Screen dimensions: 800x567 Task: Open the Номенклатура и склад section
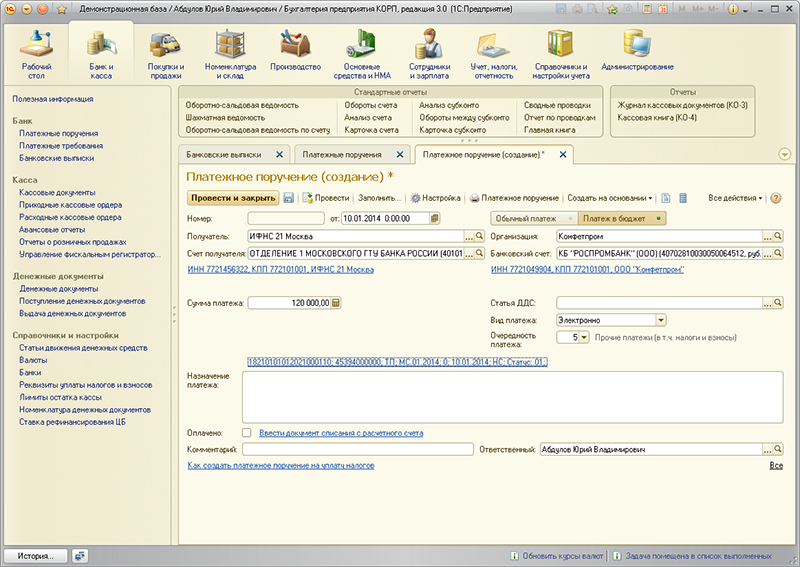click(230, 54)
